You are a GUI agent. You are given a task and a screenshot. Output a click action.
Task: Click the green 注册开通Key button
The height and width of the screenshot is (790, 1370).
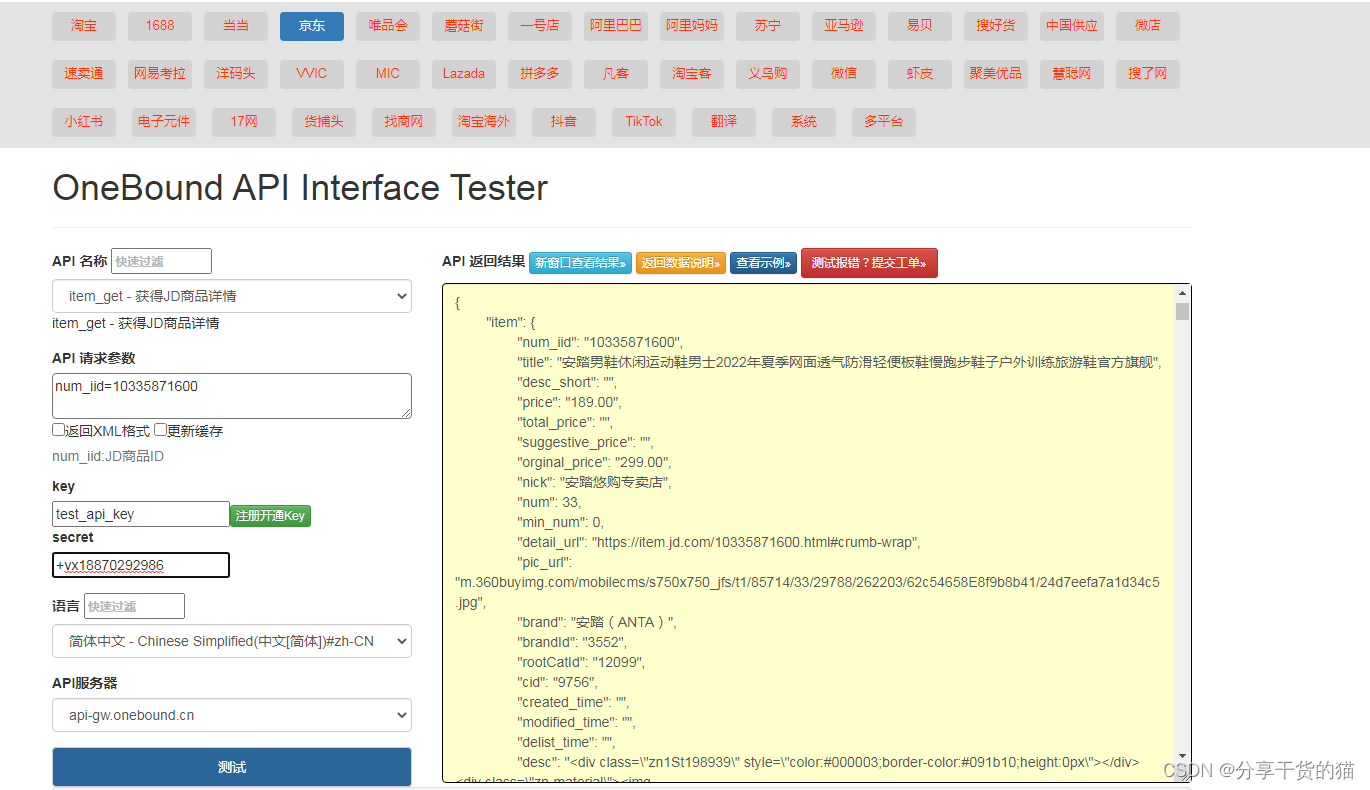coord(271,516)
